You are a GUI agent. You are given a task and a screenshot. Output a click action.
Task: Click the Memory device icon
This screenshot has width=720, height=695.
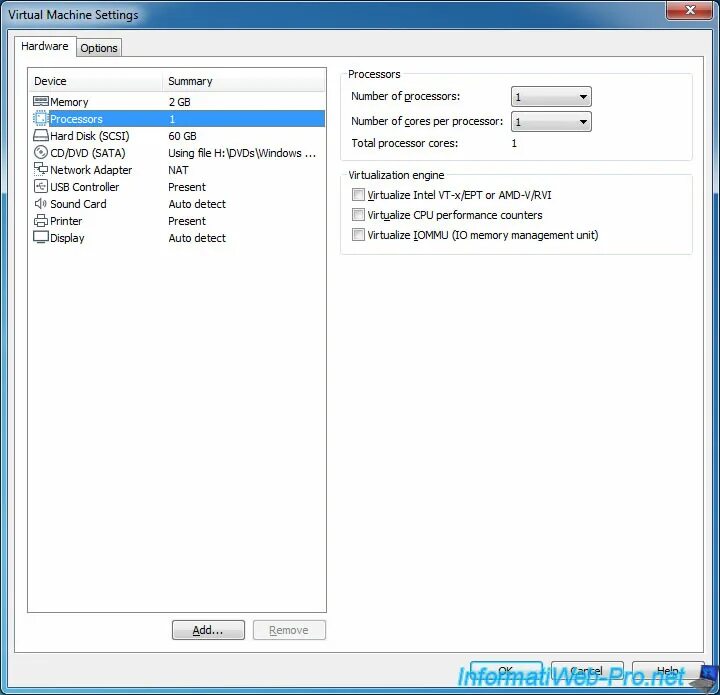(40, 101)
